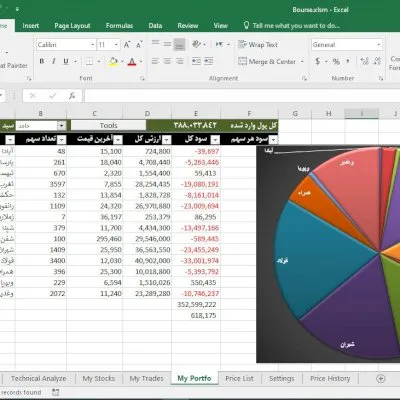The width and height of the screenshot is (400, 400).
Task: Click Insert Function fx icon
Action: coord(72,96)
